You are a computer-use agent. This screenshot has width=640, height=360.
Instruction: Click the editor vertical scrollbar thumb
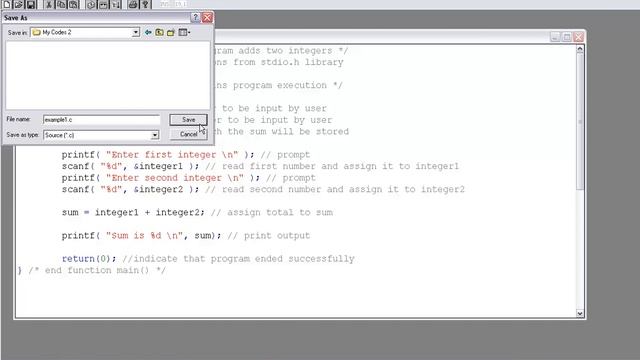pos(580,121)
